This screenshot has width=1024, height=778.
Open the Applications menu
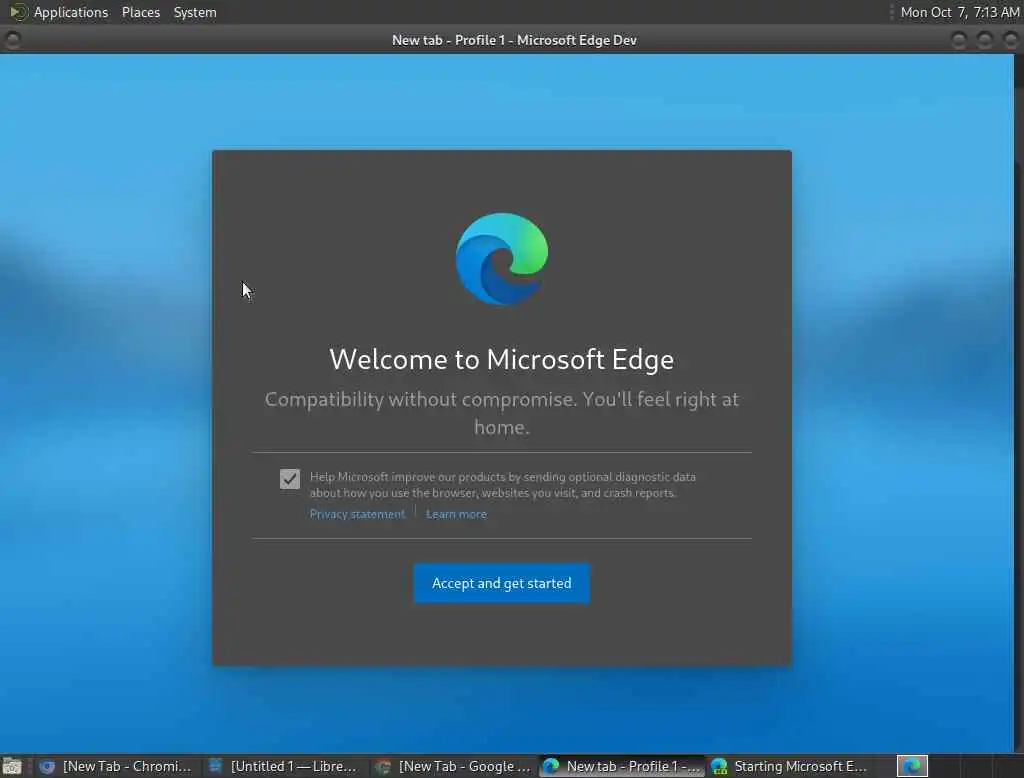tap(71, 12)
